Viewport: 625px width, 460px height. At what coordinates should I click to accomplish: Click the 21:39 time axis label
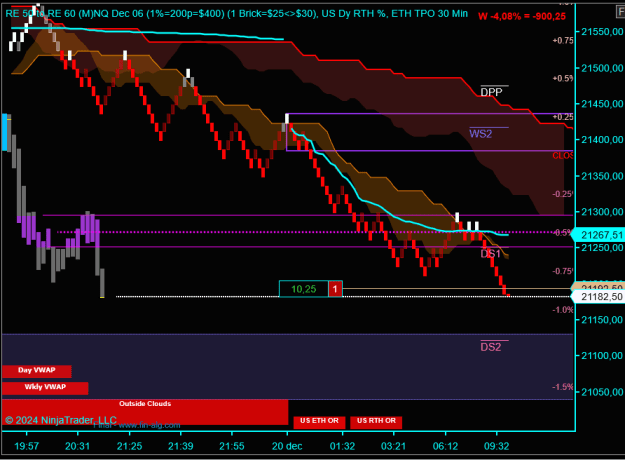pos(181,446)
